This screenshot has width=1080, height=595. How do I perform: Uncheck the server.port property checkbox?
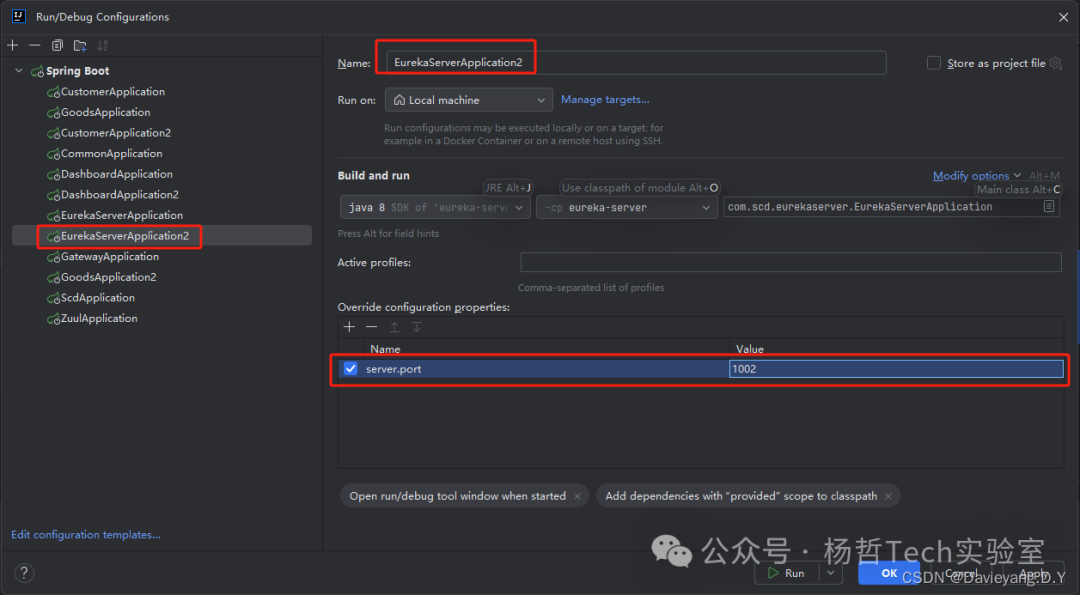point(350,369)
